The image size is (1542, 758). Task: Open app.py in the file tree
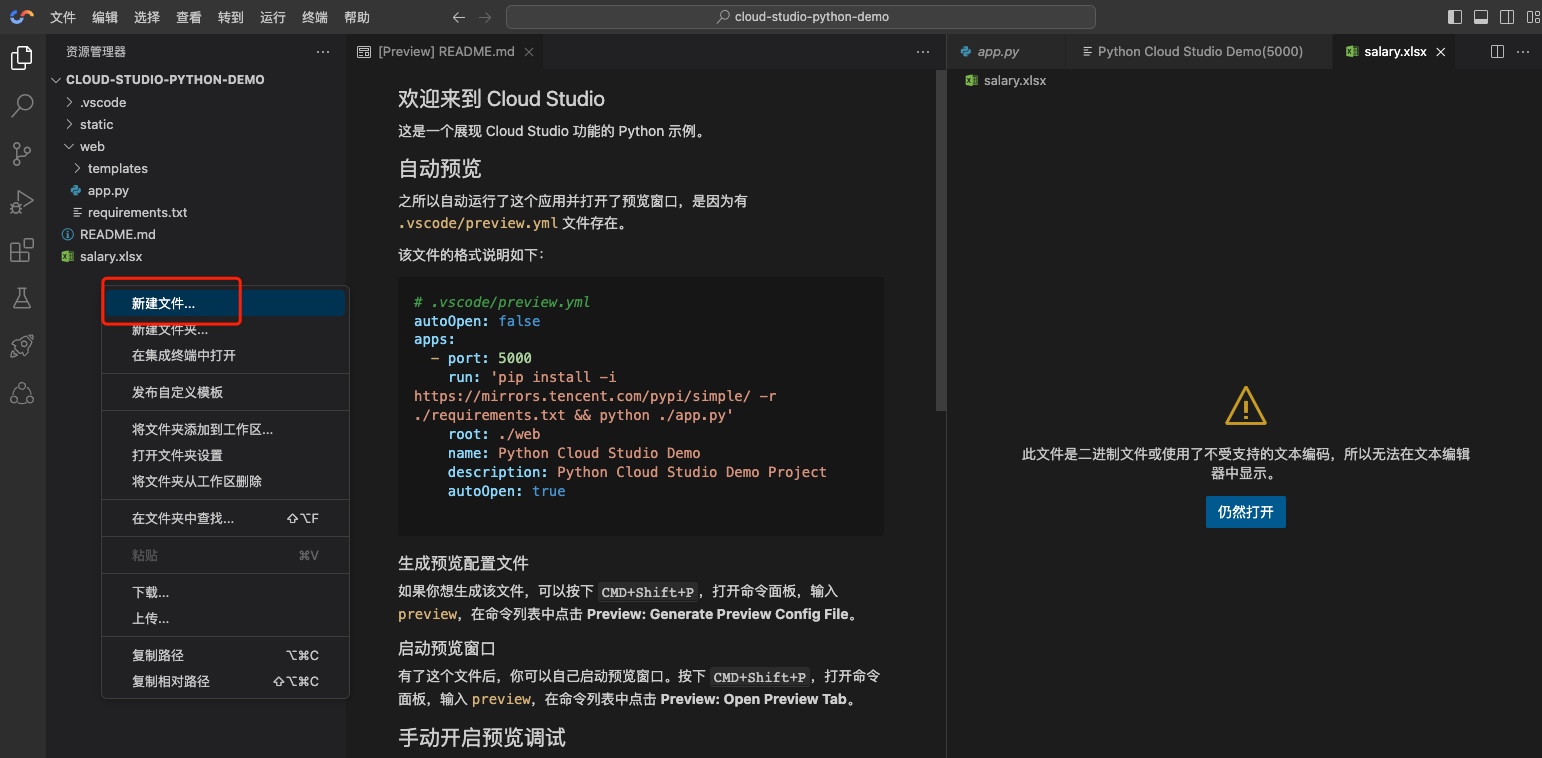pyautogui.click(x=197, y=190)
